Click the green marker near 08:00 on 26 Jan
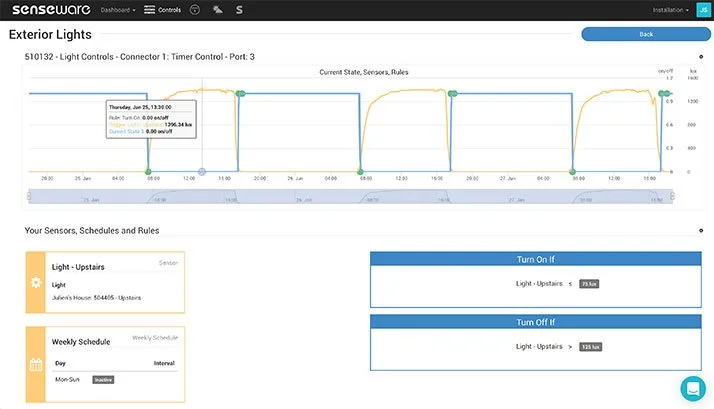 tap(360, 172)
